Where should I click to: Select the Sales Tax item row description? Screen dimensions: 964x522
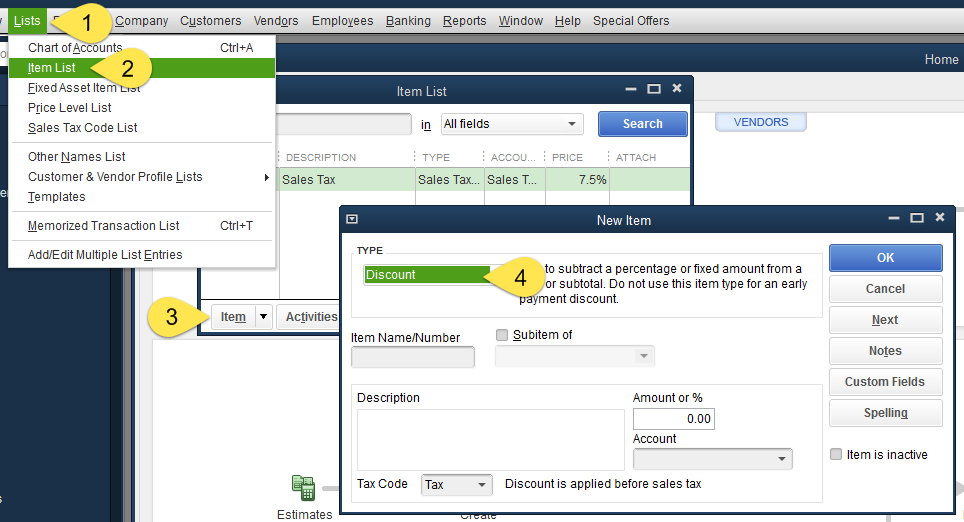[347, 180]
